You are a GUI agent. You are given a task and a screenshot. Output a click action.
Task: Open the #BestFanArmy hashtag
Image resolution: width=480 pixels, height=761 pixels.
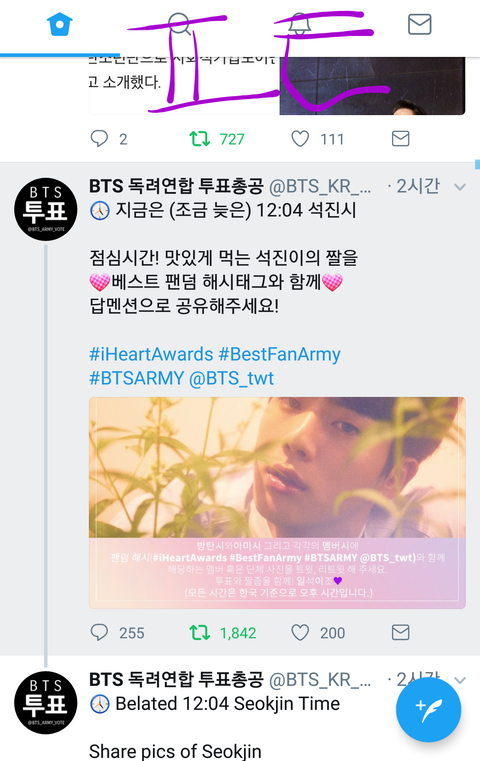(279, 354)
